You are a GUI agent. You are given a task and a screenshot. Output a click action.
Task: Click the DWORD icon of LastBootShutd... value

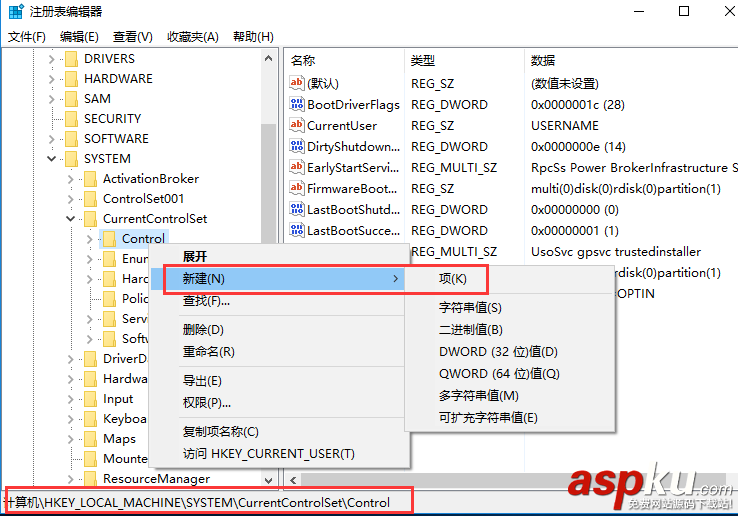pos(297,209)
